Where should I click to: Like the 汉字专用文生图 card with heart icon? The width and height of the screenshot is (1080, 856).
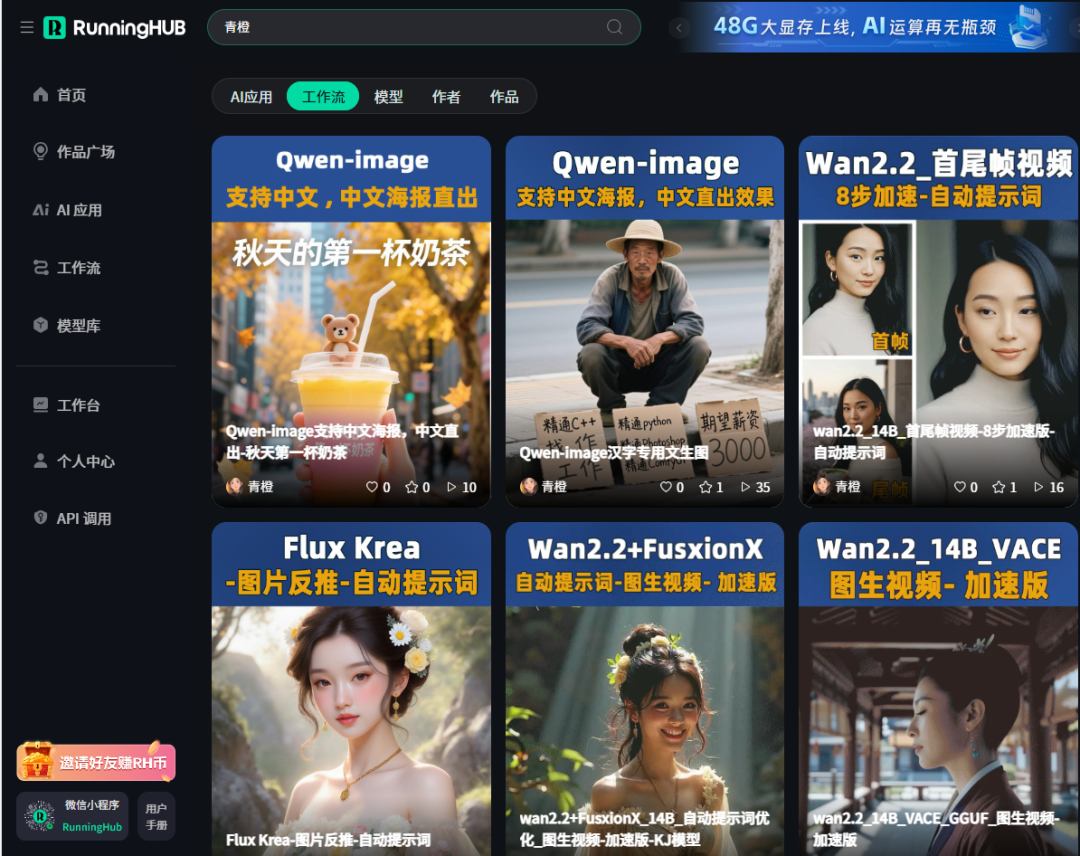[665, 487]
